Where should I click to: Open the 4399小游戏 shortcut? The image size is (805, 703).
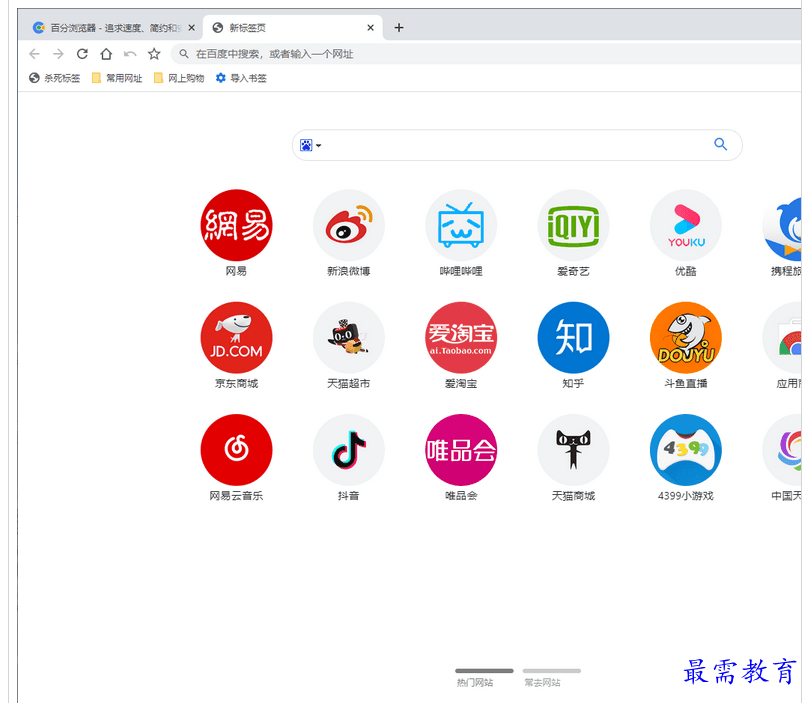(x=685, y=450)
